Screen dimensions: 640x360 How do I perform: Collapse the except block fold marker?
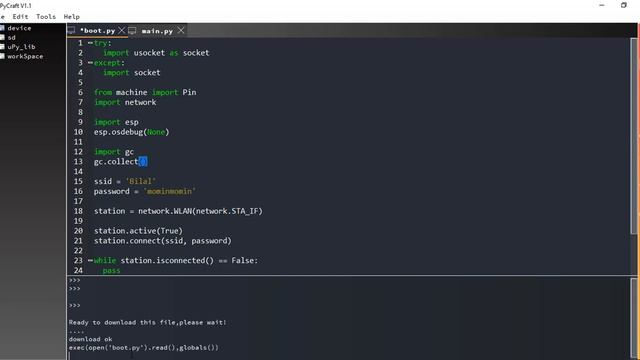pos(90,63)
